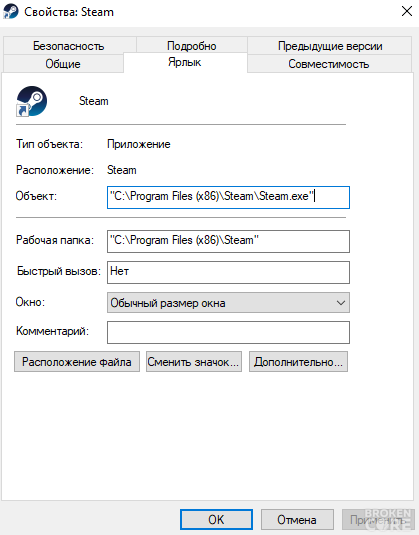This screenshot has height=535, width=419.
Task: Open the Предыдущие версии tab
Action: [330, 46]
